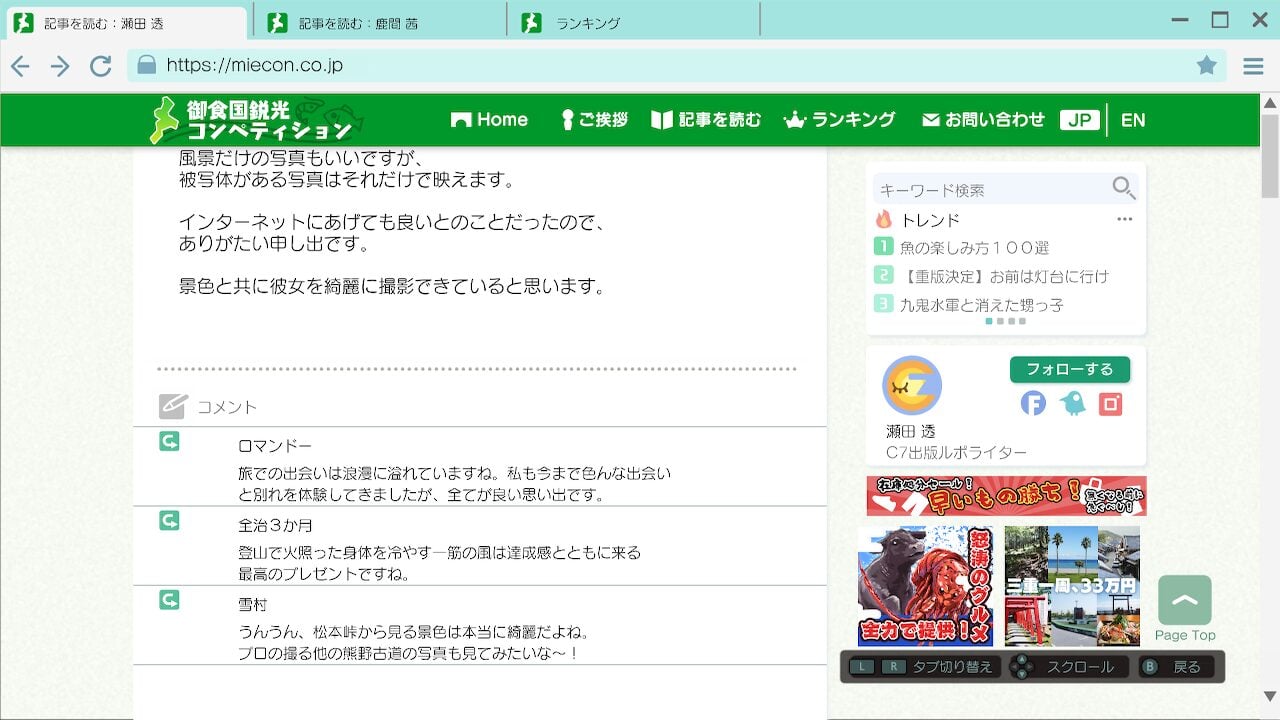This screenshot has height=720, width=1280.
Task: Bookmark page with the star icon
Action: (x=1207, y=66)
